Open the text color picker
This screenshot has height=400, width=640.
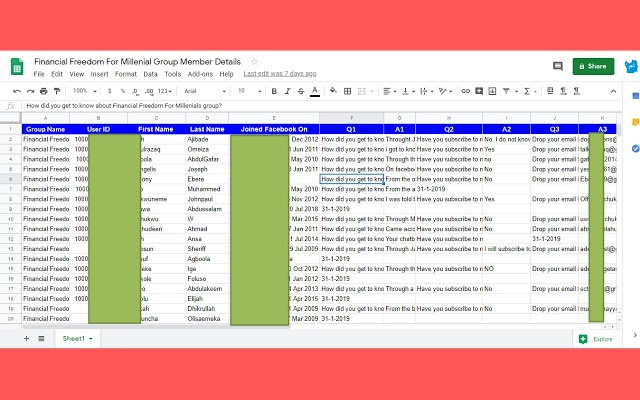coord(315,91)
